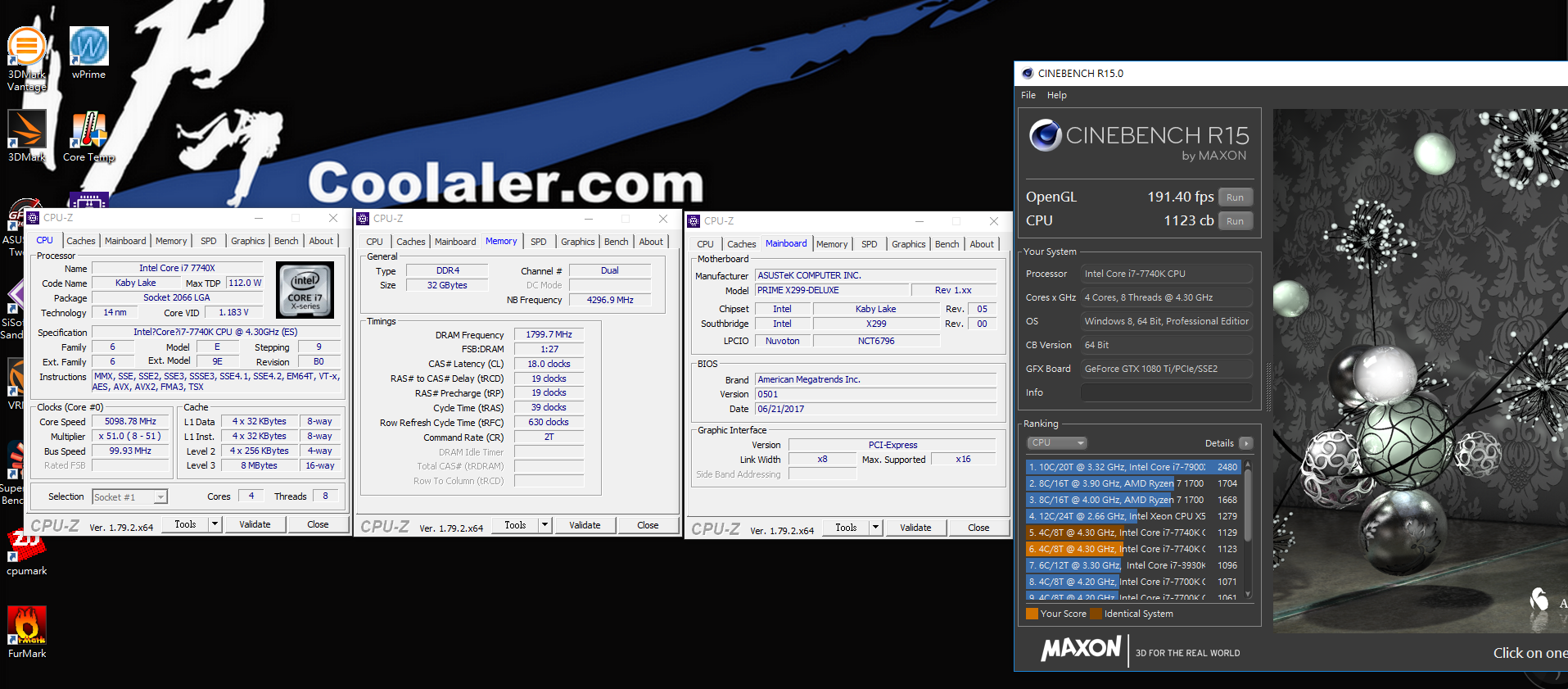Click the CPU-Z icon in the Memory window title bar

coord(363,219)
